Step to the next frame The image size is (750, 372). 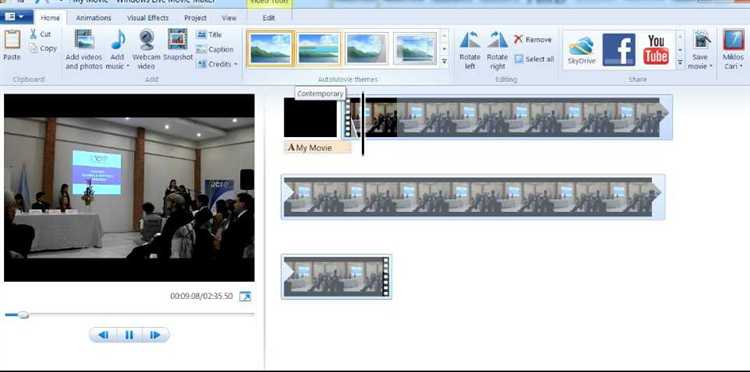(x=155, y=335)
